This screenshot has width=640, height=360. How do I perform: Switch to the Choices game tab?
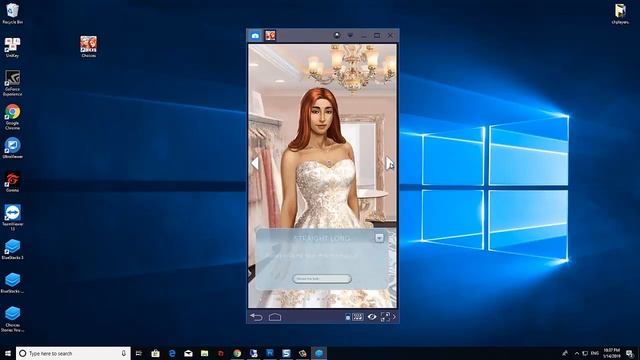270,36
